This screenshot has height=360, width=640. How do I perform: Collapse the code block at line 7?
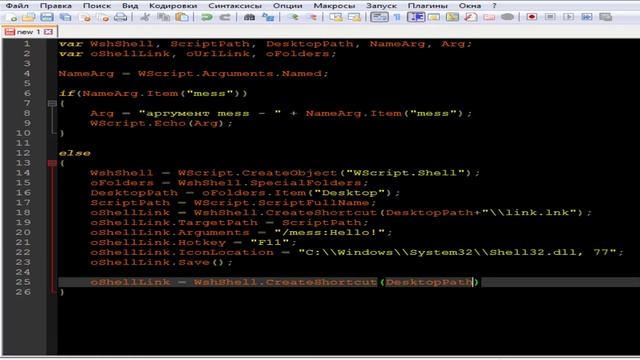point(52,103)
